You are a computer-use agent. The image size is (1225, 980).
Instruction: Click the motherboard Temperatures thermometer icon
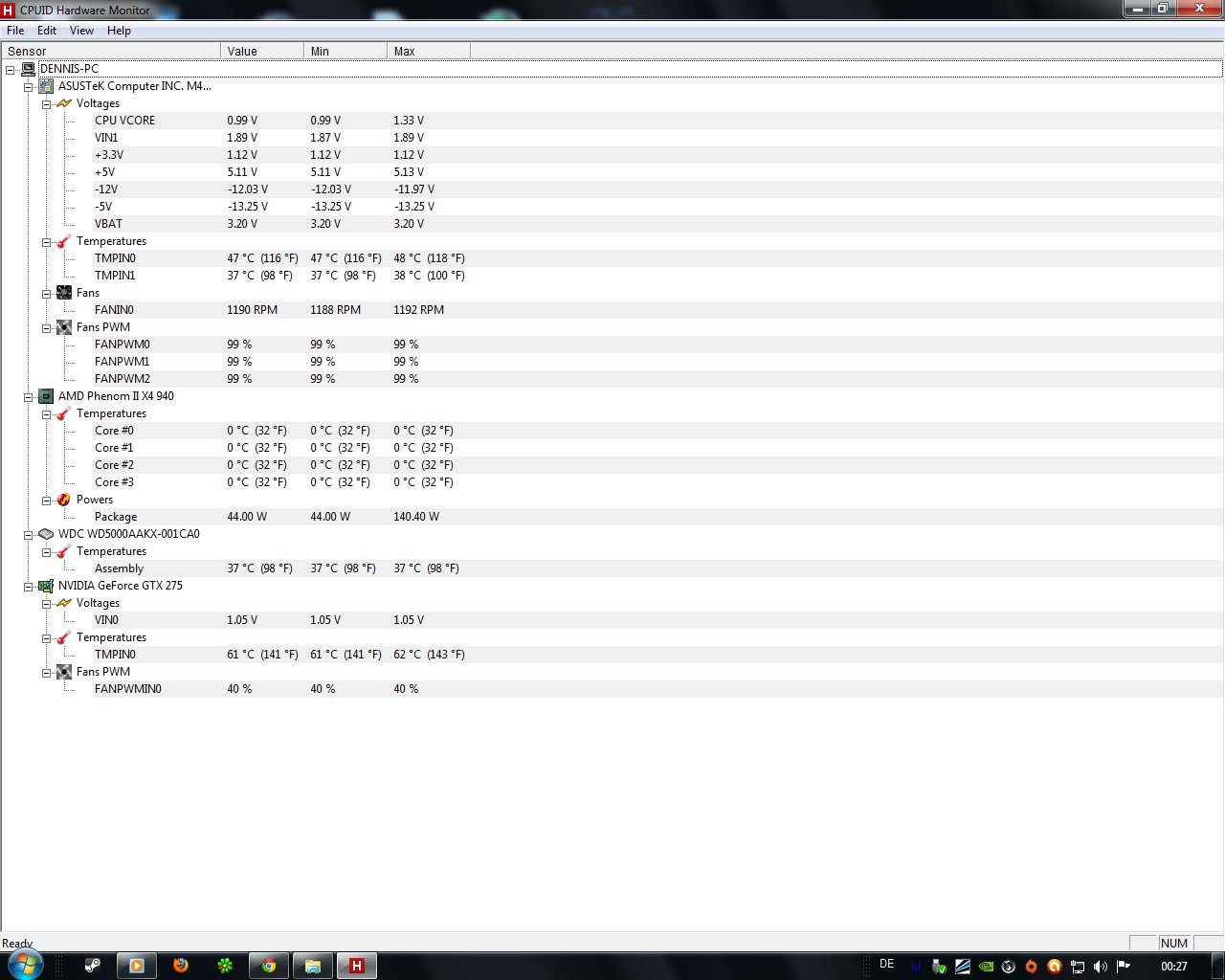(64, 241)
